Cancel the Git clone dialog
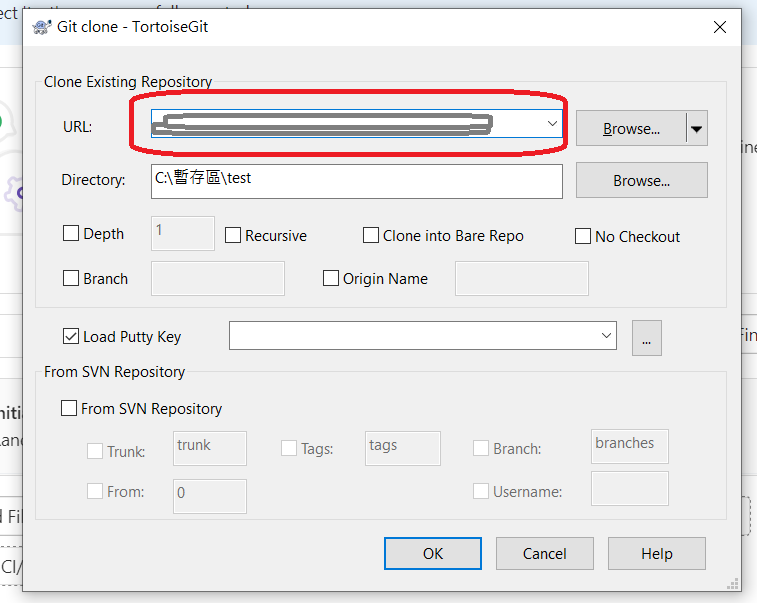Screen dimensions: 757x603 [x=545, y=553]
